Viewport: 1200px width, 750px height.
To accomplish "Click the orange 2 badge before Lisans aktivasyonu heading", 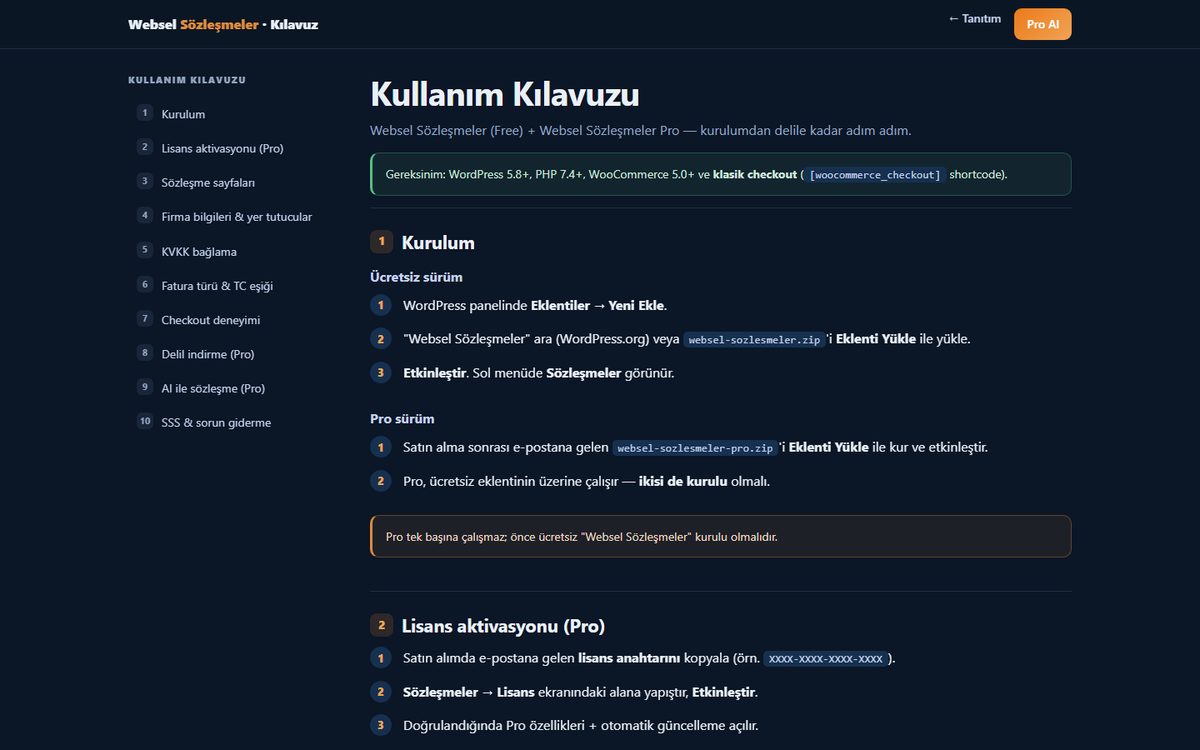I will coord(381,626).
